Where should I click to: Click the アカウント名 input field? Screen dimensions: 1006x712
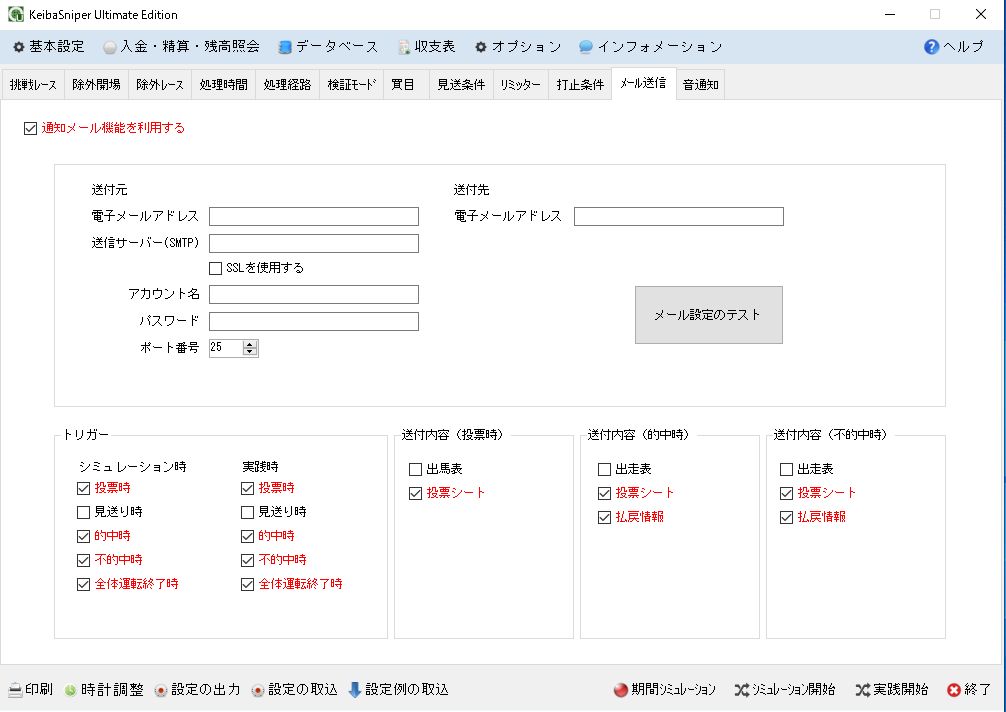pyautogui.click(x=314, y=294)
